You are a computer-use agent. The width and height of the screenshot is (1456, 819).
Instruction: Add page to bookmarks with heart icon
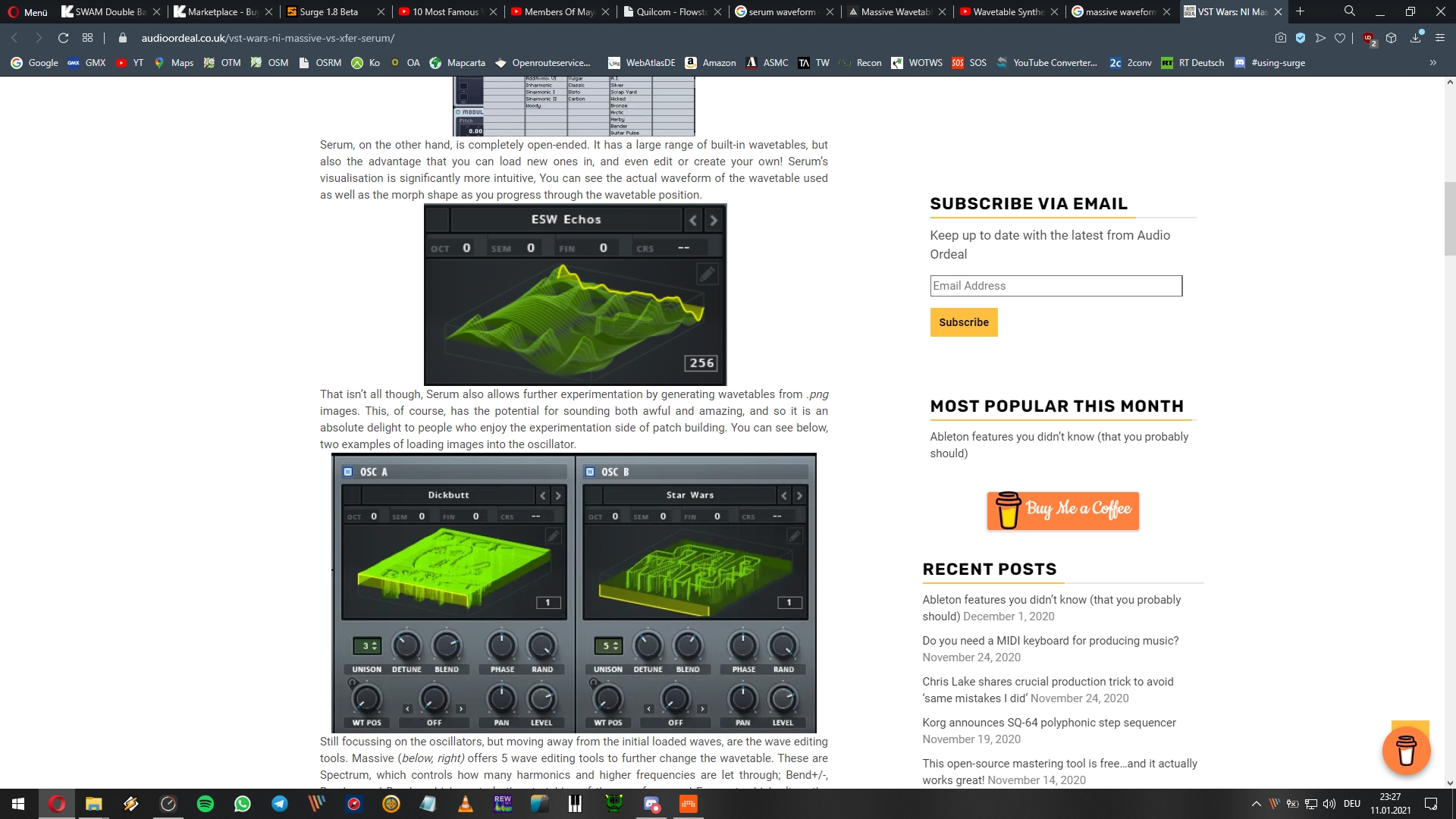coord(1340,38)
